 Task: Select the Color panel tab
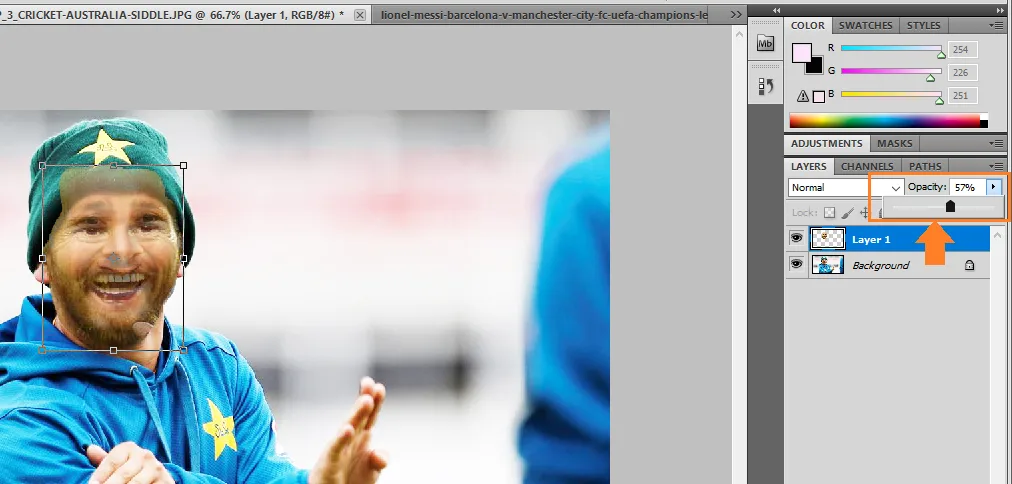point(808,25)
